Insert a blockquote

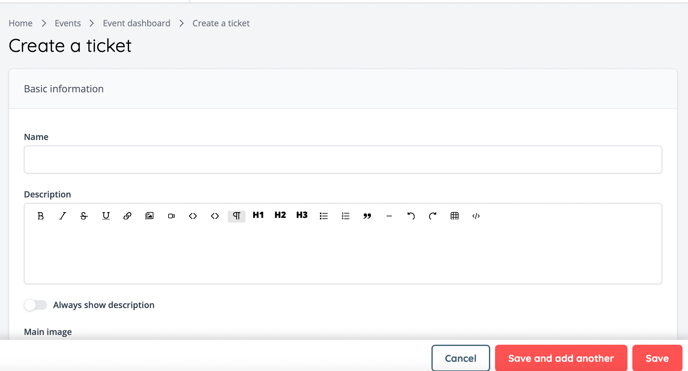(367, 216)
